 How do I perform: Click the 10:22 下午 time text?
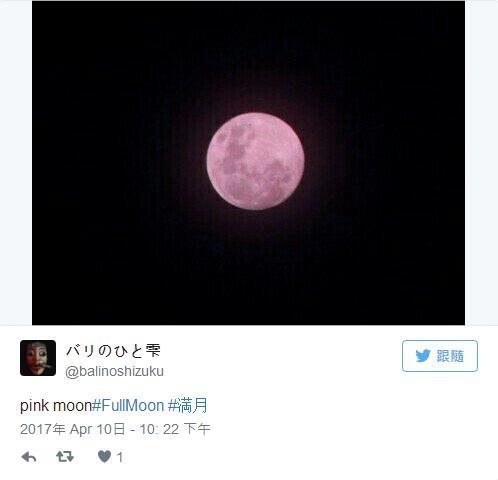[175, 429]
